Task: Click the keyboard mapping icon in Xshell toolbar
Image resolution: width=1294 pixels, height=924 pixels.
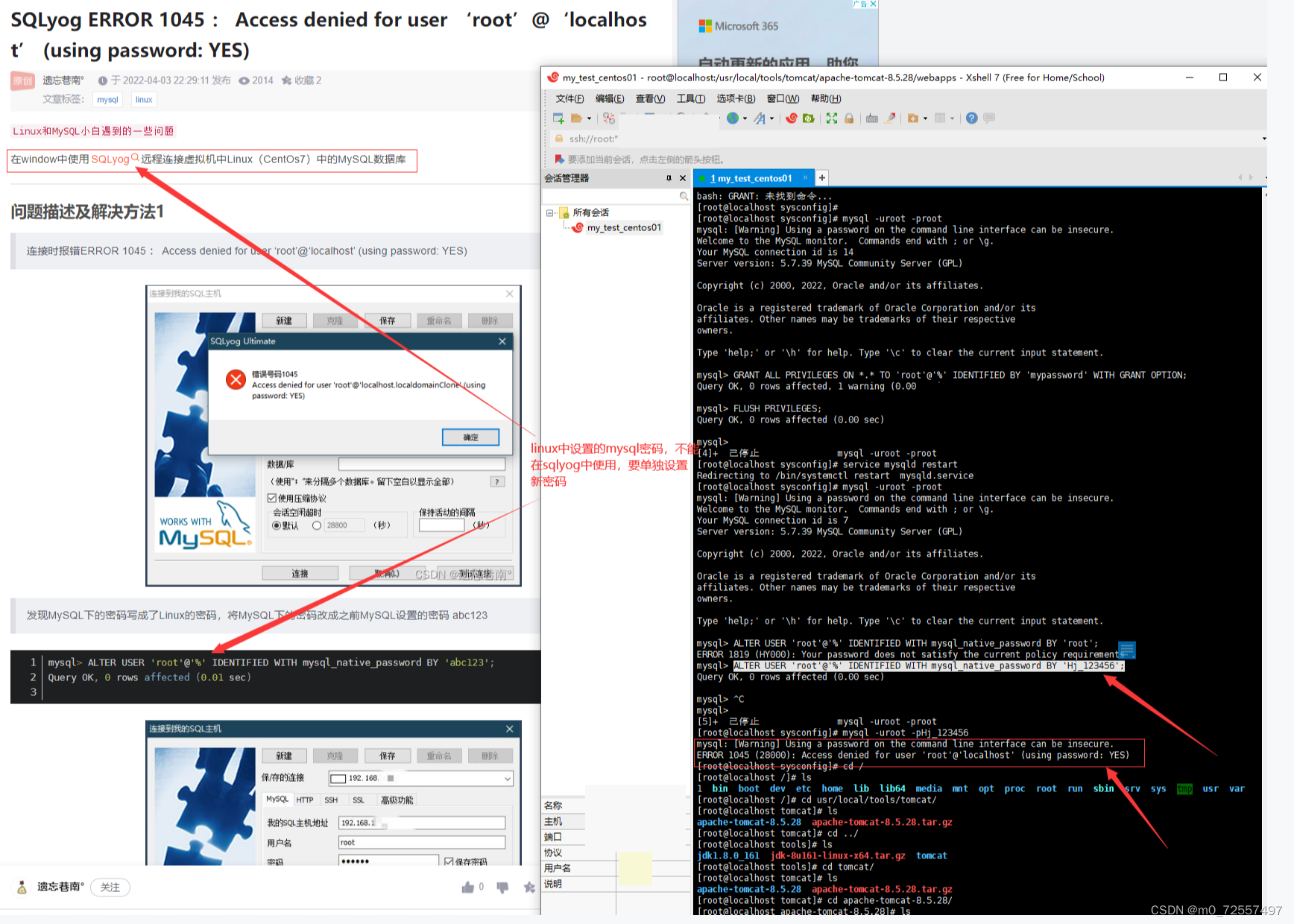Action: (x=872, y=118)
